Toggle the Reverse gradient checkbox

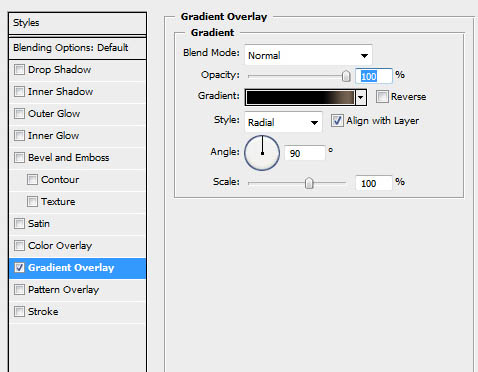[382, 97]
